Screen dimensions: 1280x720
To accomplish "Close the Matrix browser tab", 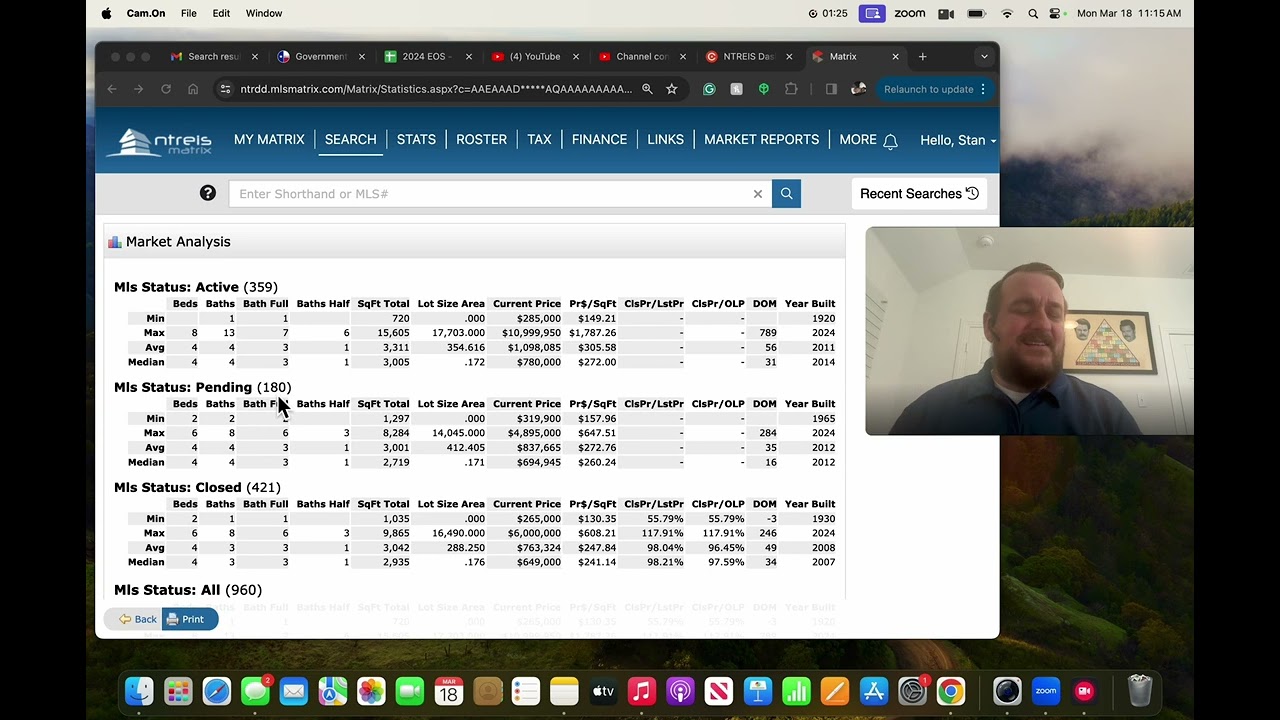I will point(896,57).
